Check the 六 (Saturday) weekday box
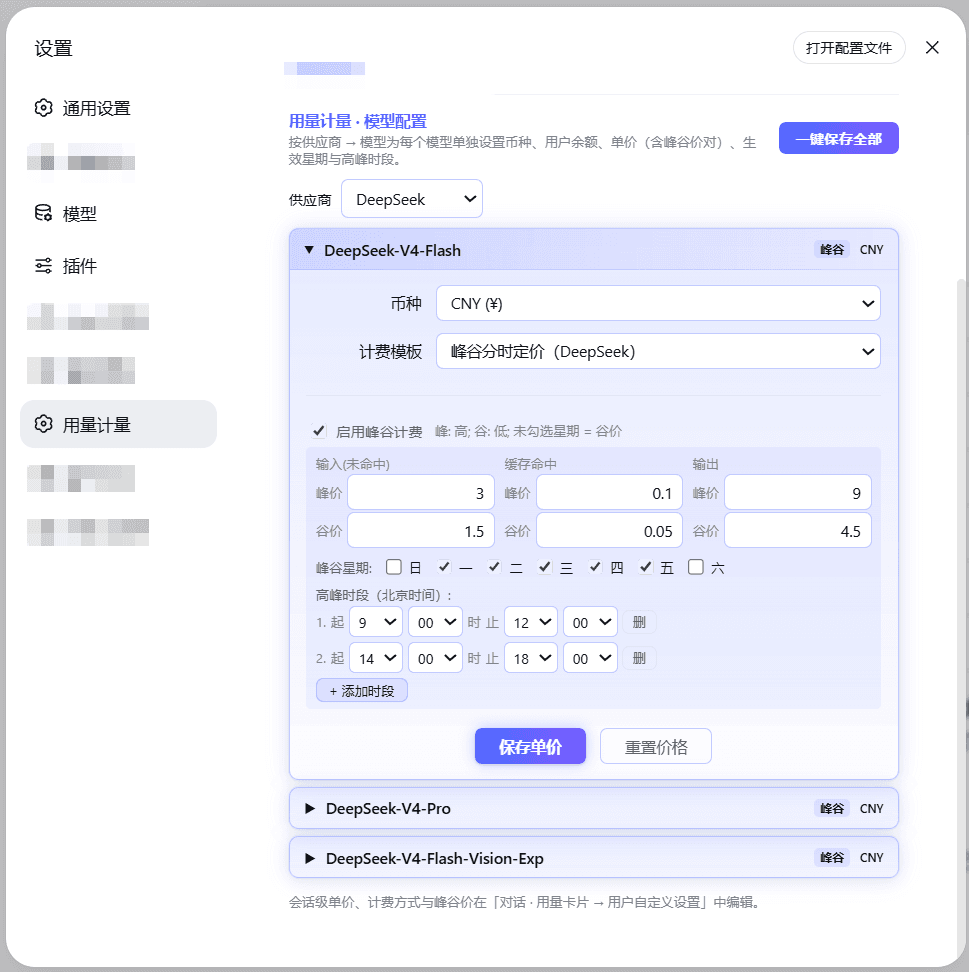The width and height of the screenshot is (969, 972). point(696,567)
